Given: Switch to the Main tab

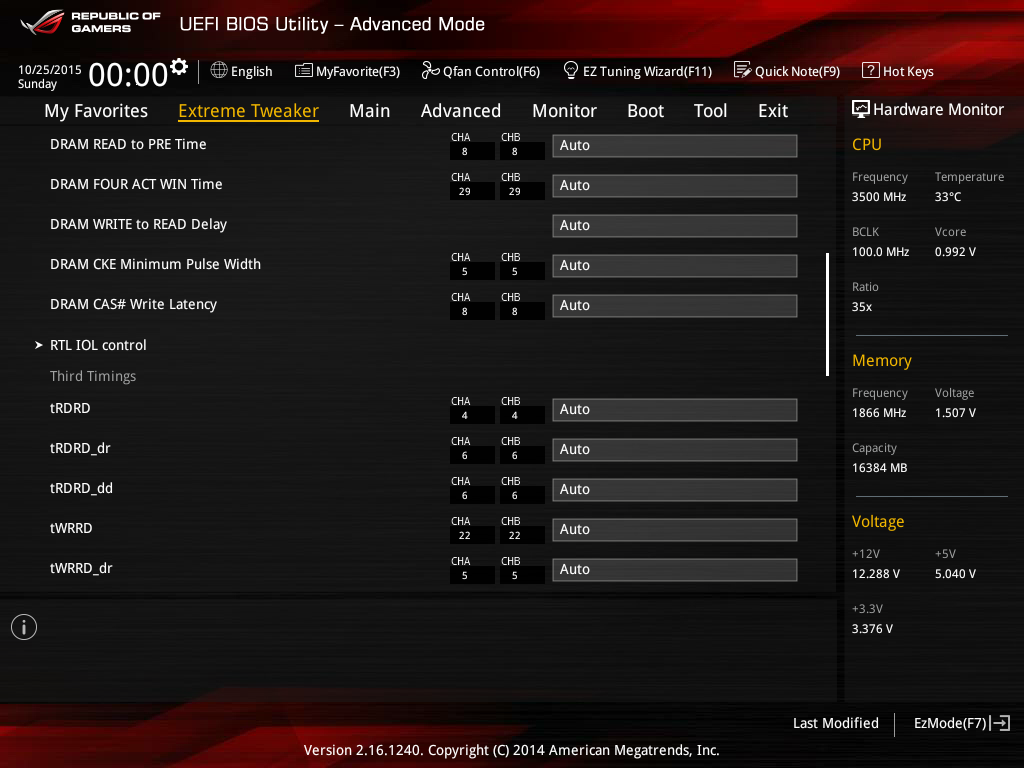Looking at the screenshot, I should coord(370,111).
